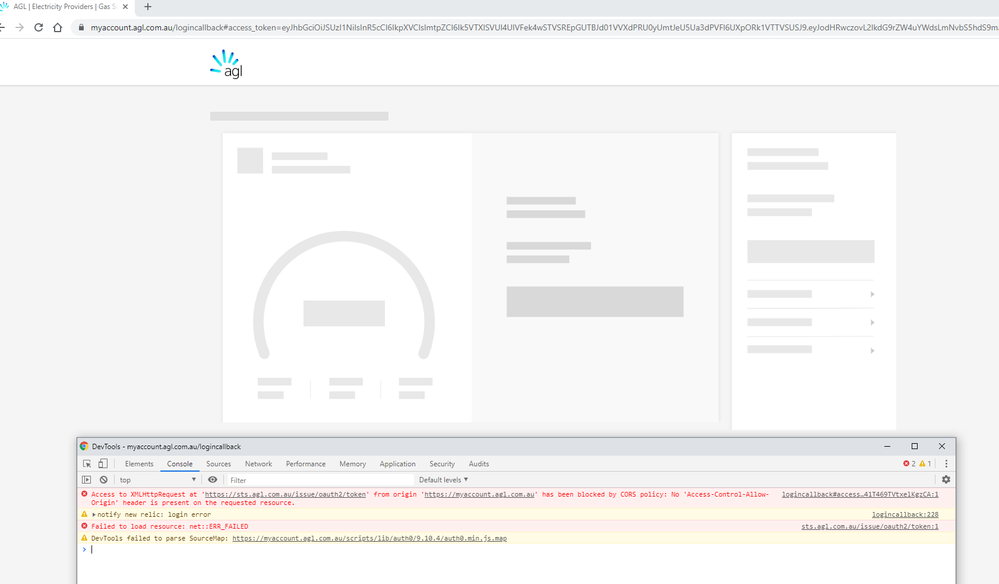Open a new browser tab

148,7
